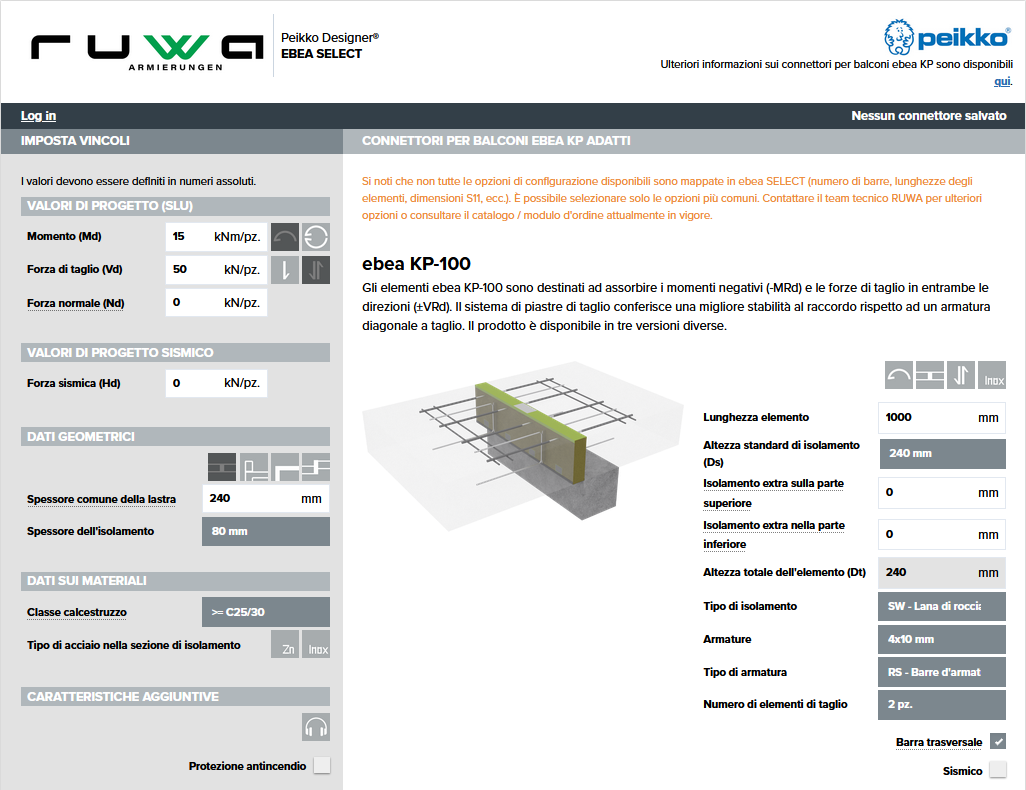Select the flush slab connection geometry icon
Image resolution: width=1026 pixels, height=790 pixels.
click(222, 467)
